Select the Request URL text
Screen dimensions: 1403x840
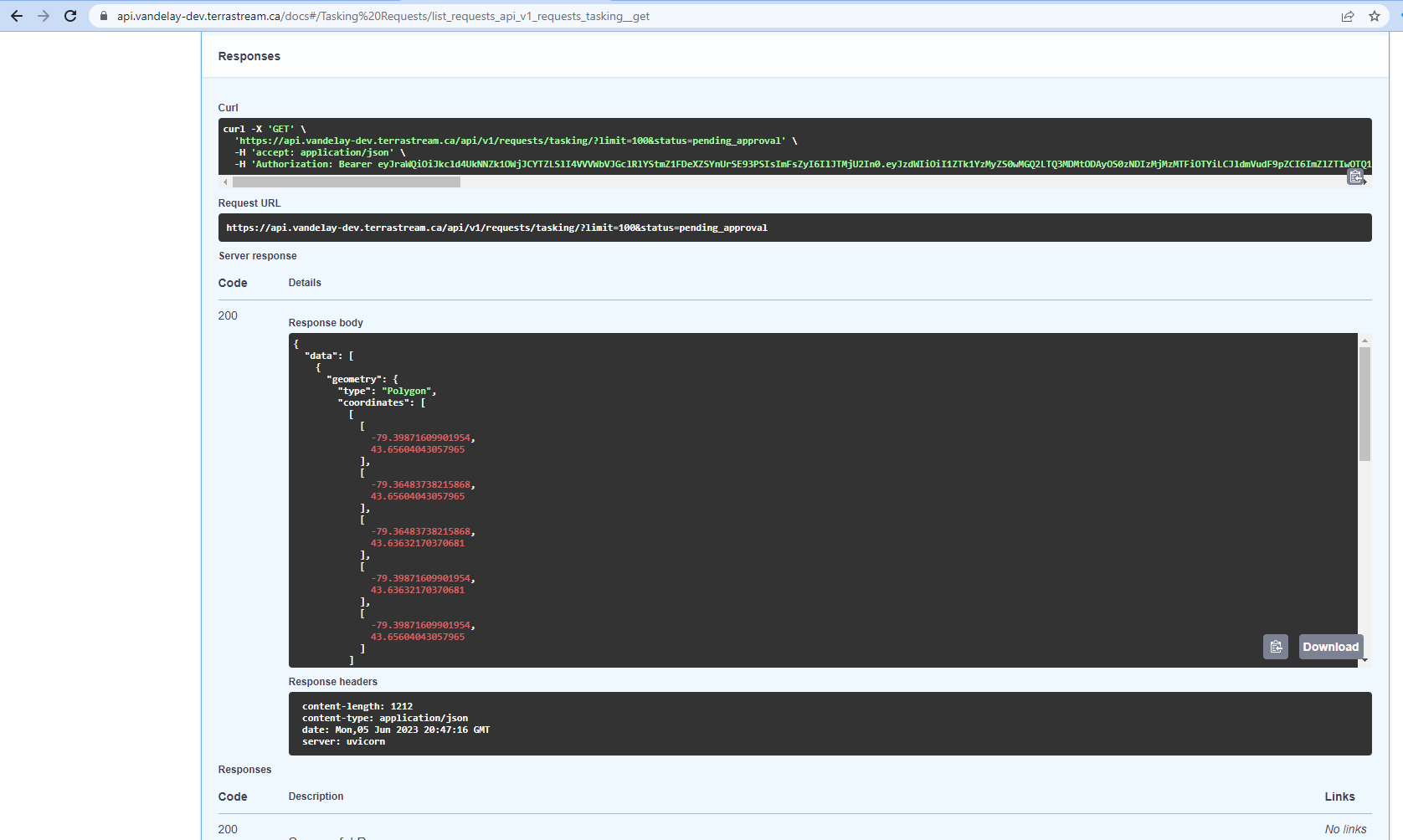pos(496,228)
